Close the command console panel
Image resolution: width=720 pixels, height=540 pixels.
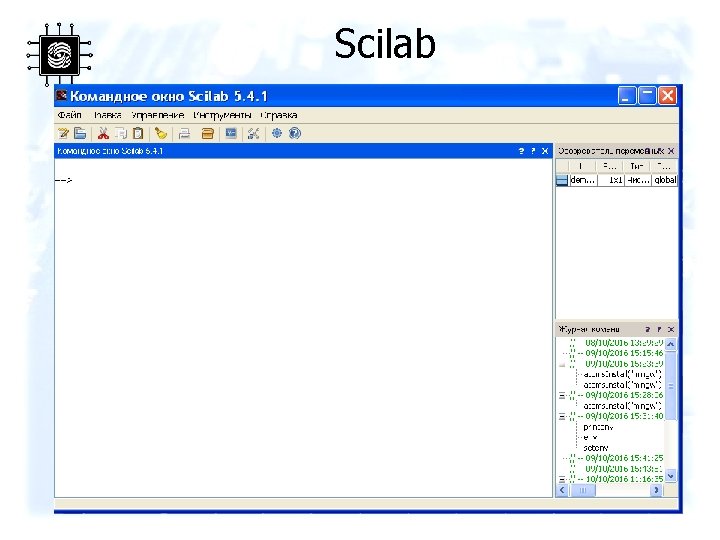[545, 151]
